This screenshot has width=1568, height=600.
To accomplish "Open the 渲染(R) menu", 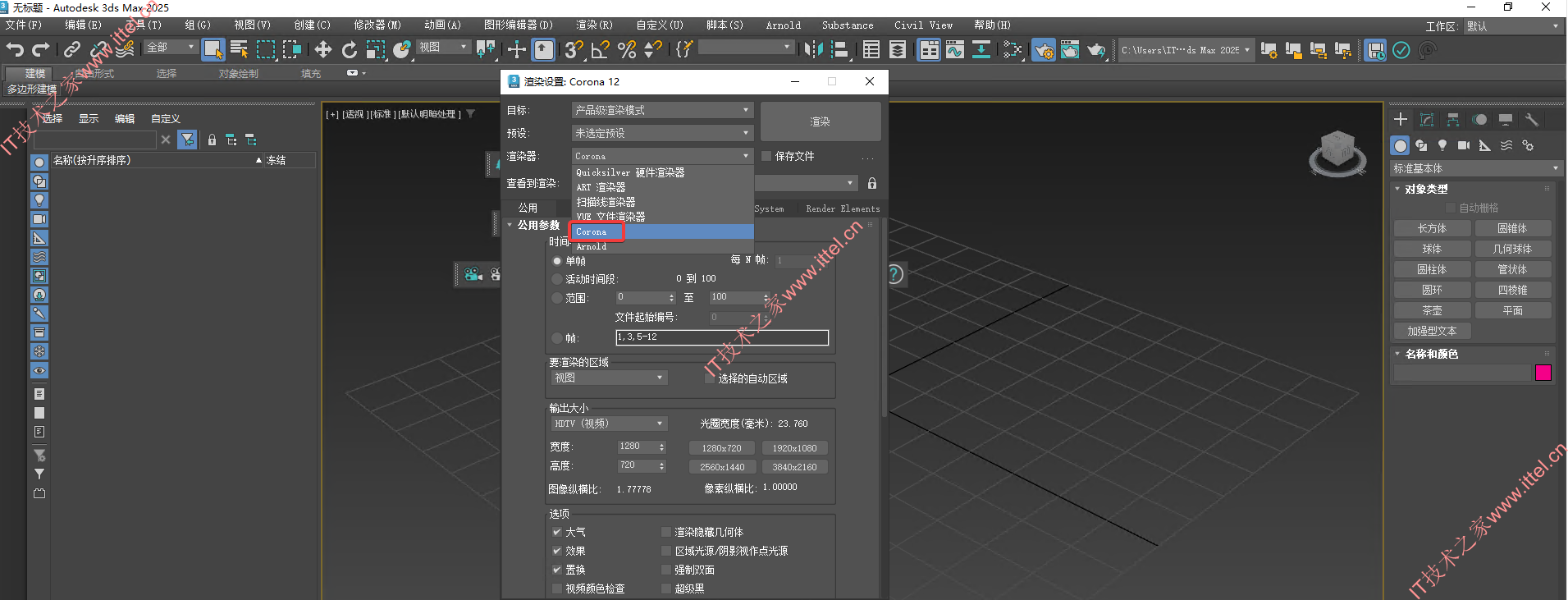I will pos(594,25).
